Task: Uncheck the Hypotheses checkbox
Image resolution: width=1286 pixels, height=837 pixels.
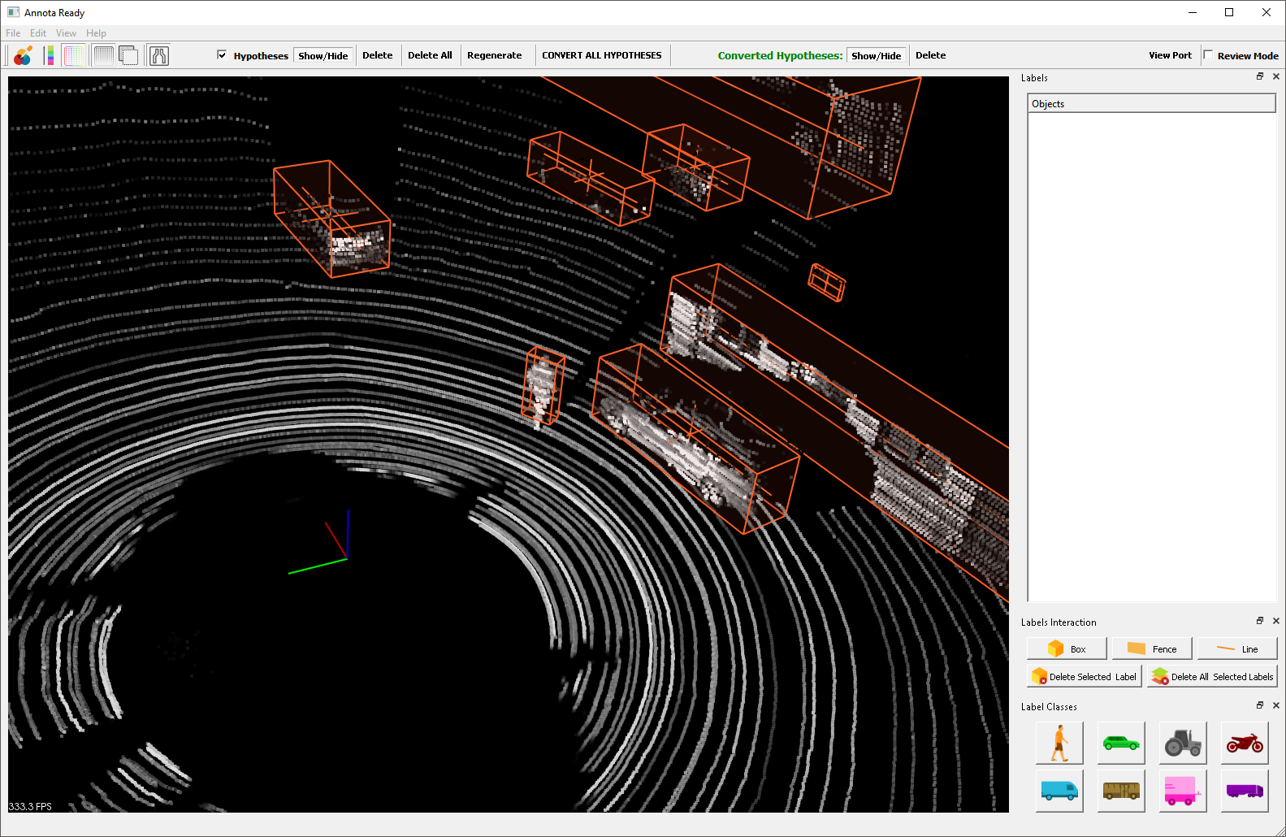Action: click(222, 55)
